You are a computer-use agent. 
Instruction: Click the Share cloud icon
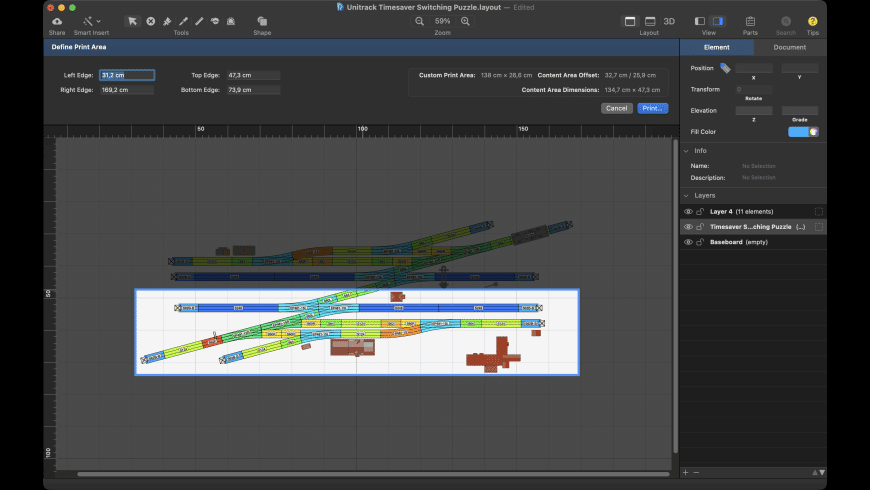57,21
